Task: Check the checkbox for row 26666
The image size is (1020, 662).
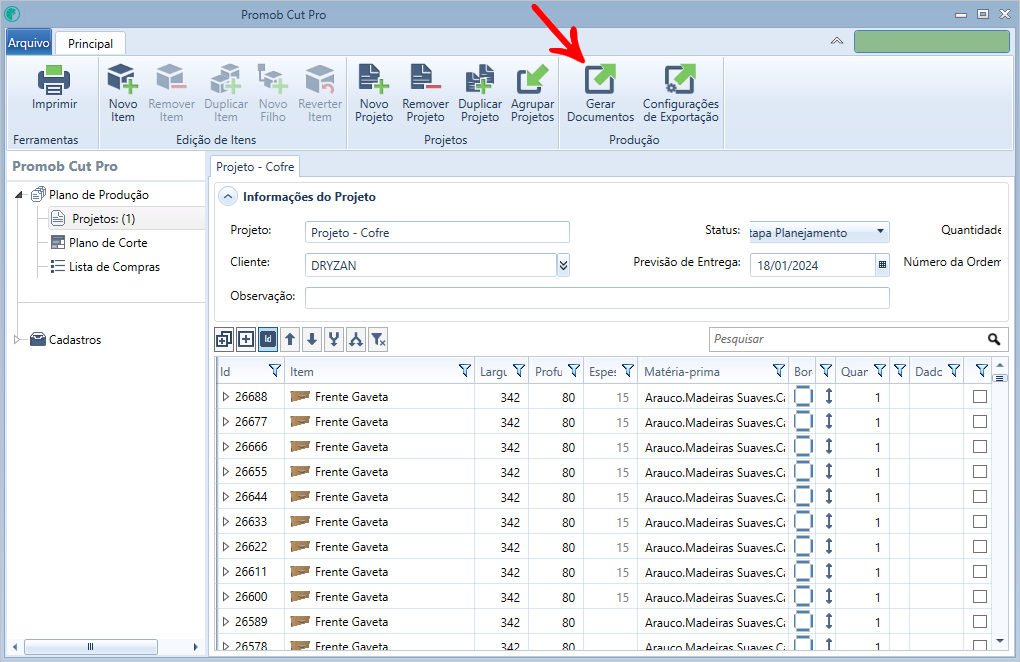Action: coord(980,447)
